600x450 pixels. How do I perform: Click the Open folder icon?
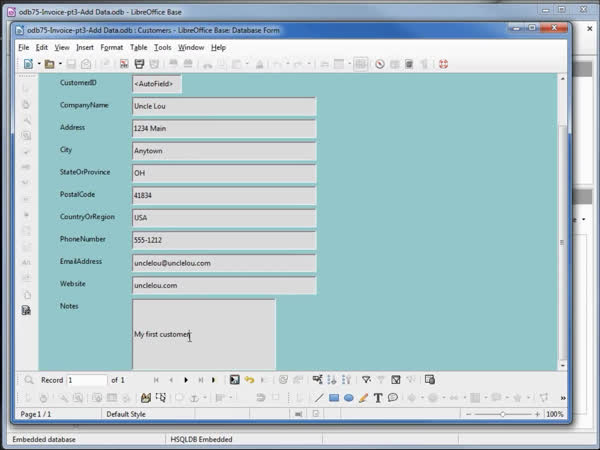click(49, 64)
